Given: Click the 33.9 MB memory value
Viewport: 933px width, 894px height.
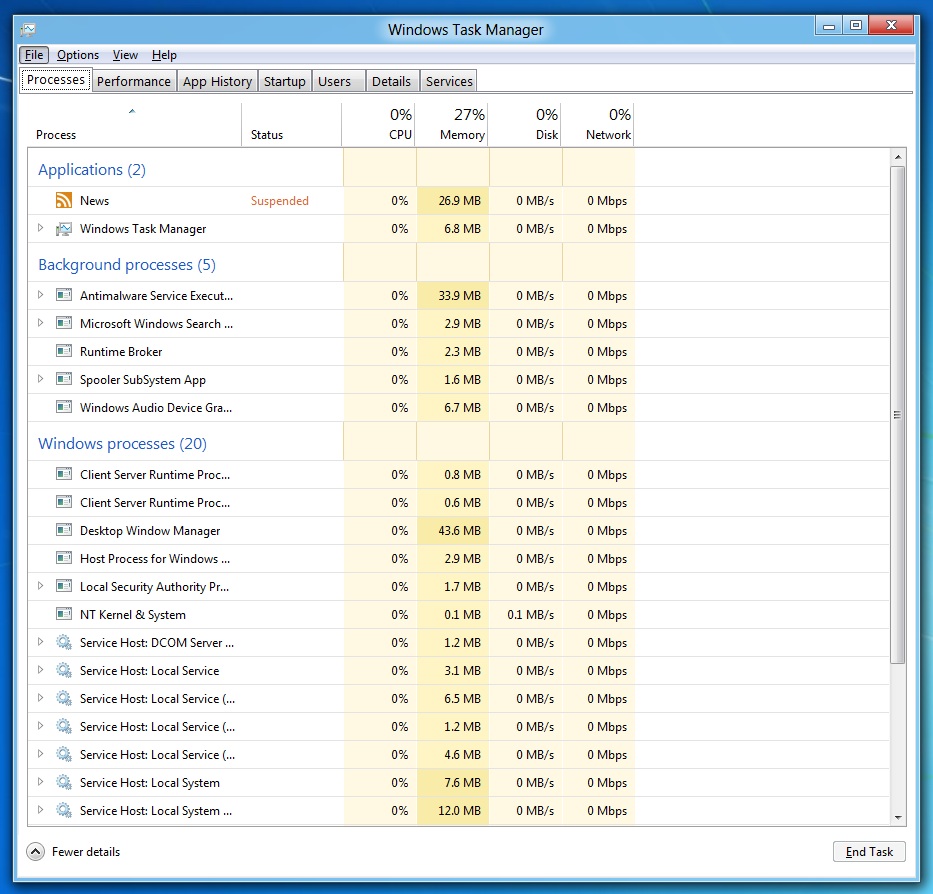Looking at the screenshot, I should [459, 296].
